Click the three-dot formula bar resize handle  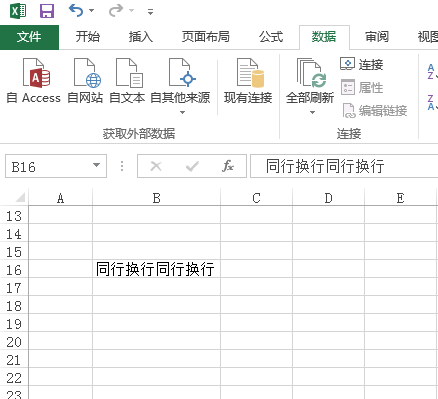click(122, 166)
